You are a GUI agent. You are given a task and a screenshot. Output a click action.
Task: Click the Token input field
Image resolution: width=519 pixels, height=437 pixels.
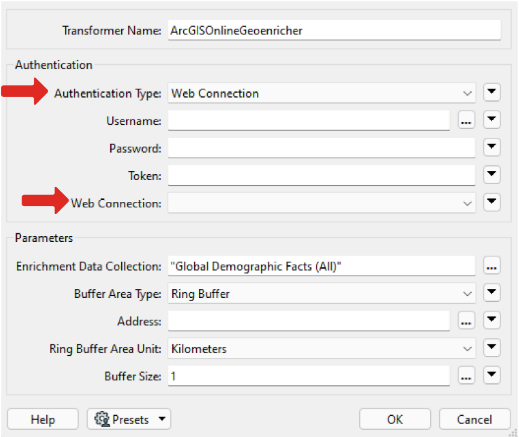pos(321,175)
